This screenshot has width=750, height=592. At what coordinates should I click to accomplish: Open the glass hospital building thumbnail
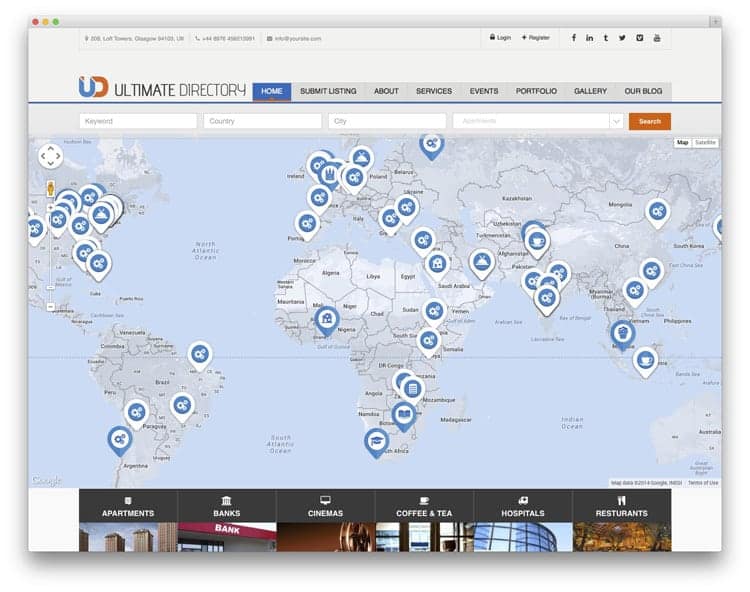tap(523, 537)
